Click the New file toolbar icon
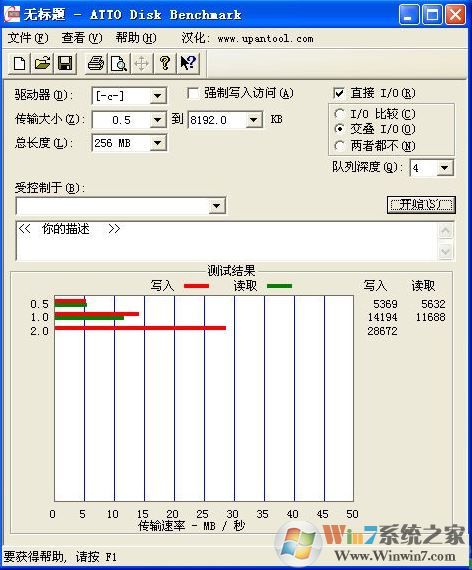This screenshot has height=570, width=472. click(x=19, y=63)
